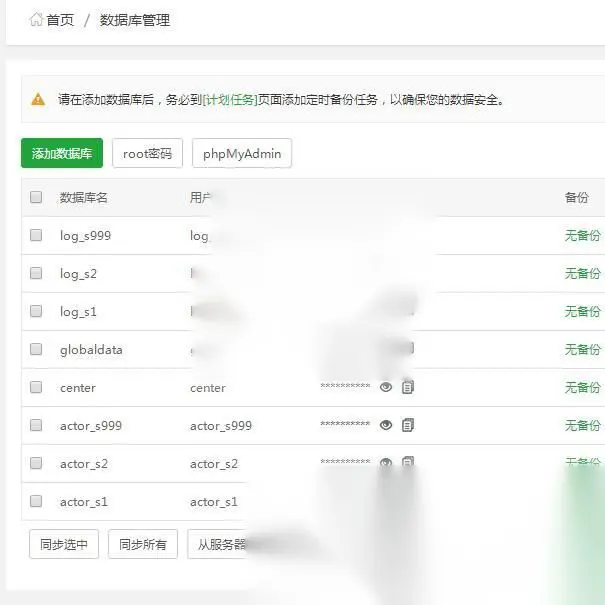Copy the center database password
605x605 pixels.
pos(408,387)
